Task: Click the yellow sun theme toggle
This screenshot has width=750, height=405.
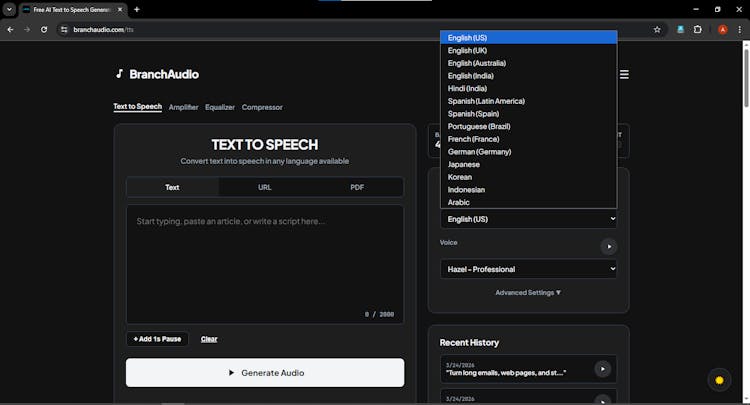Action: tap(719, 380)
